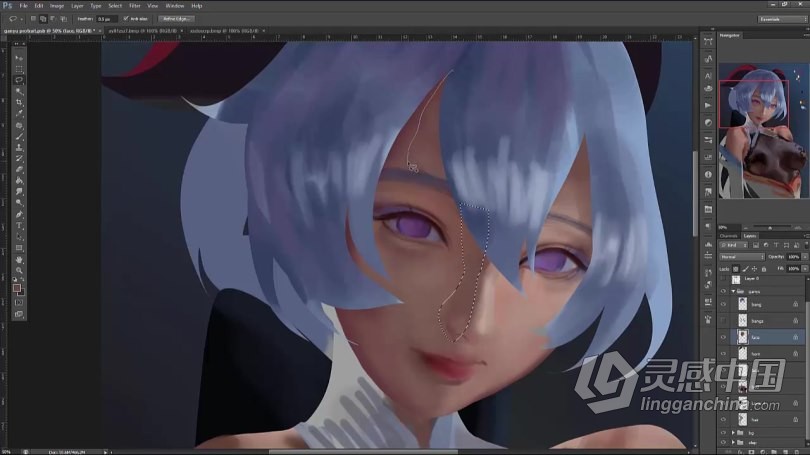Change screen mode icon in toolbox

click(19, 314)
